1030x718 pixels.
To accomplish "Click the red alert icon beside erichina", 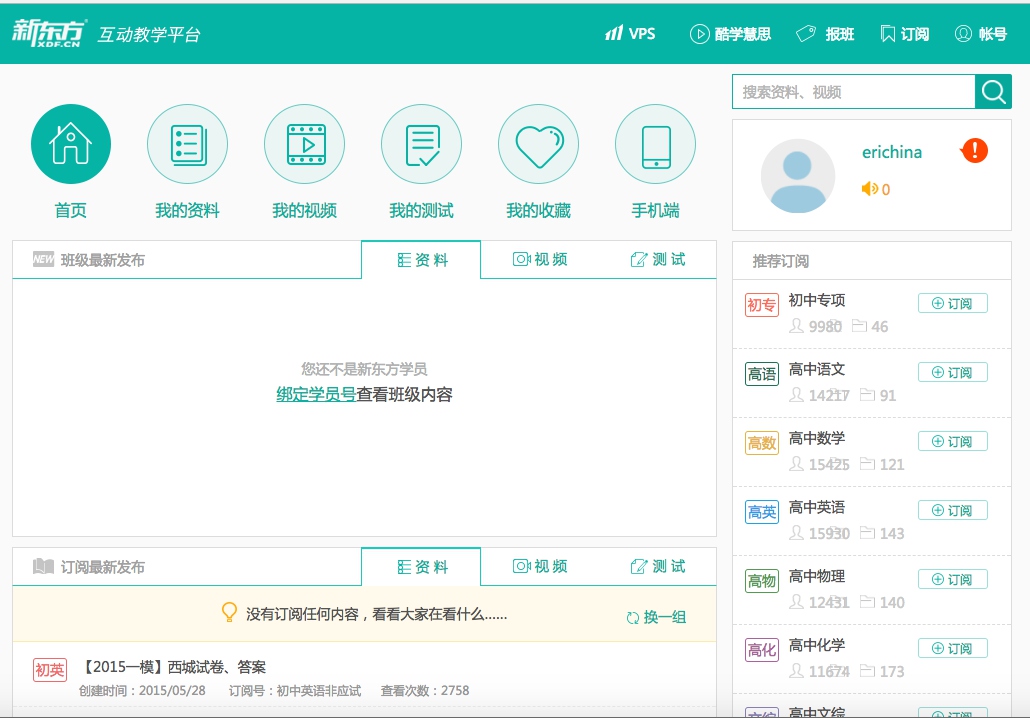I will [974, 151].
